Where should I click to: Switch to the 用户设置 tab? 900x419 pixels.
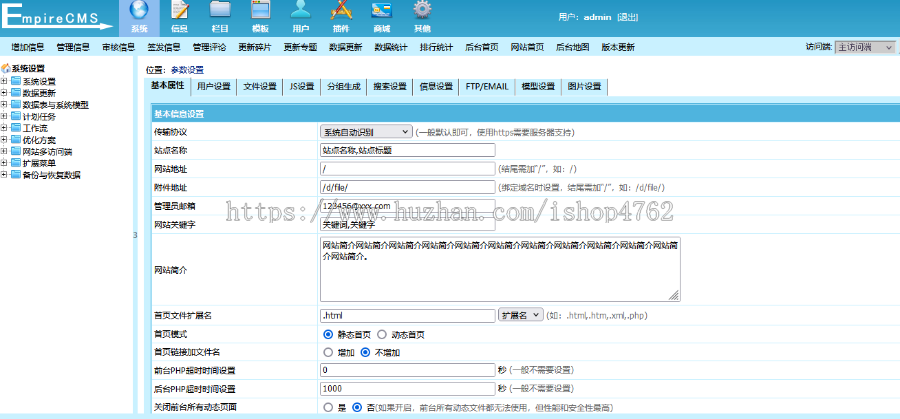[x=214, y=87]
